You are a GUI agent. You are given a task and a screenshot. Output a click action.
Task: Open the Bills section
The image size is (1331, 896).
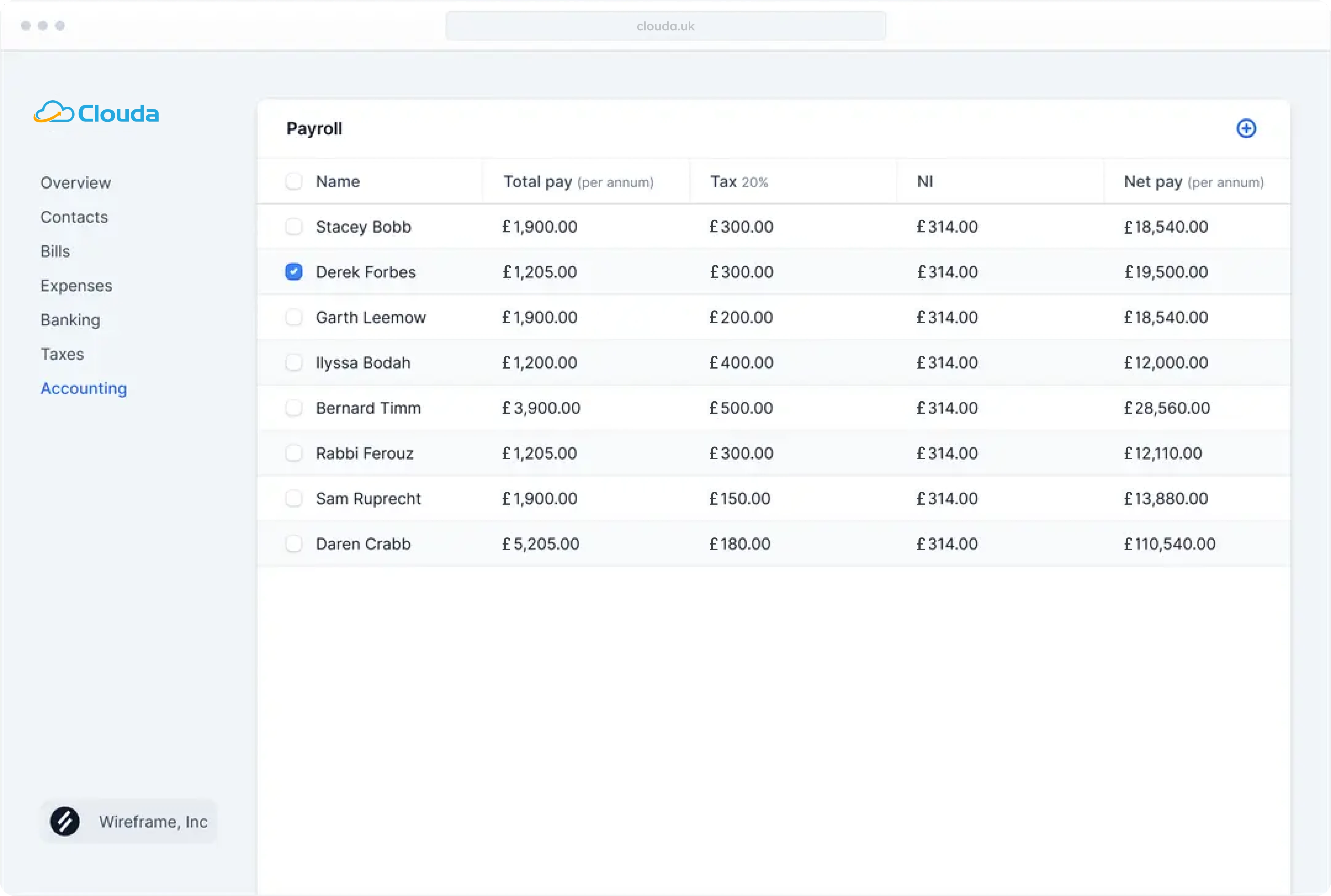tap(56, 251)
